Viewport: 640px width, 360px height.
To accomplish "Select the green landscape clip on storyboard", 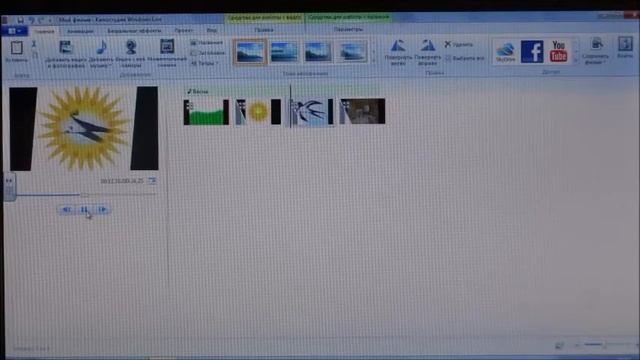I will 206,112.
